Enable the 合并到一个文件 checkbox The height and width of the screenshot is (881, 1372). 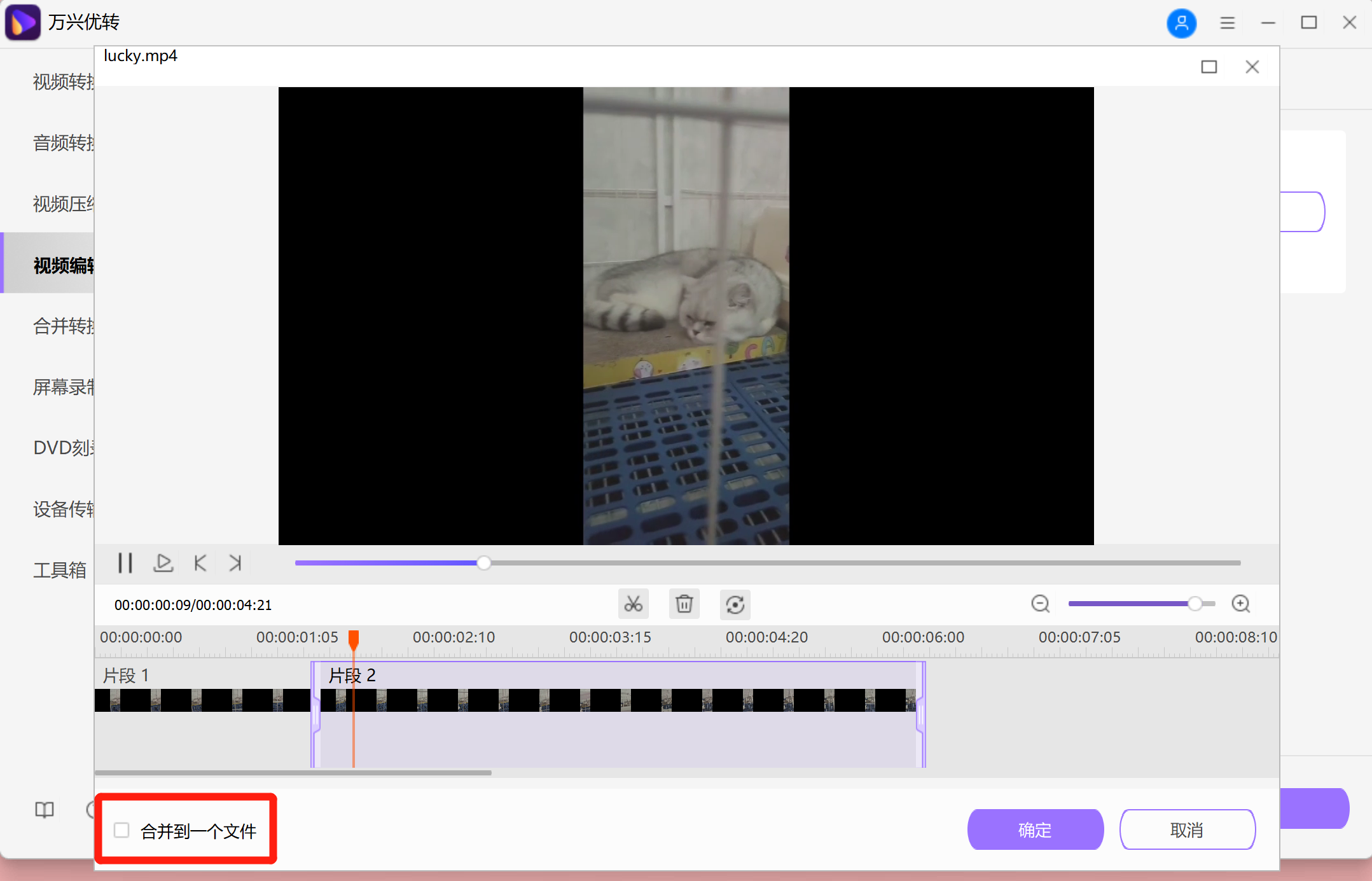[121, 829]
